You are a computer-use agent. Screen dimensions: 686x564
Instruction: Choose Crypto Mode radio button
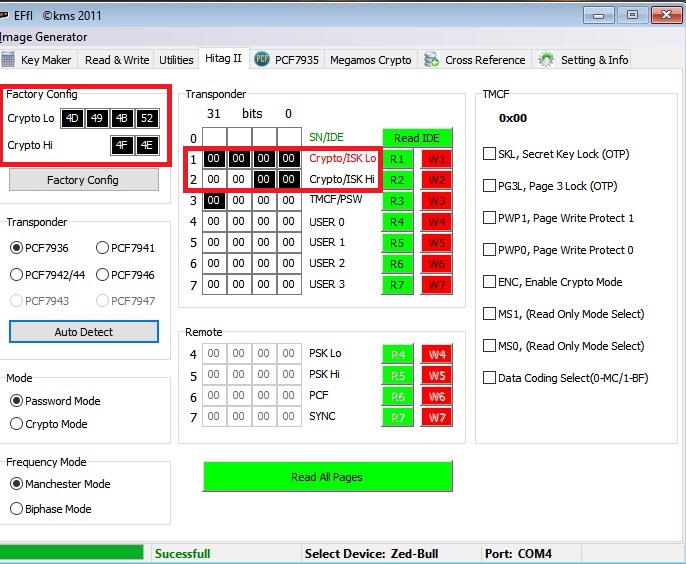(x=17, y=424)
